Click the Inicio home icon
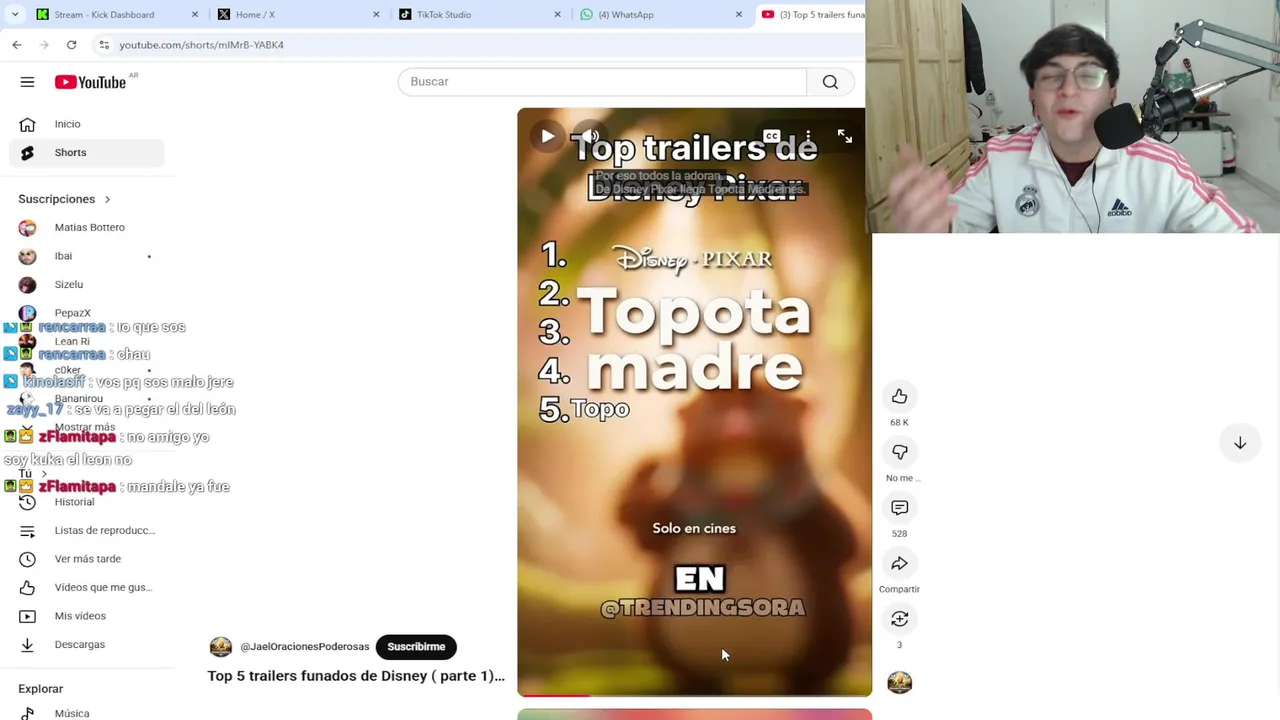Image resolution: width=1280 pixels, height=720 pixels. coord(27,124)
